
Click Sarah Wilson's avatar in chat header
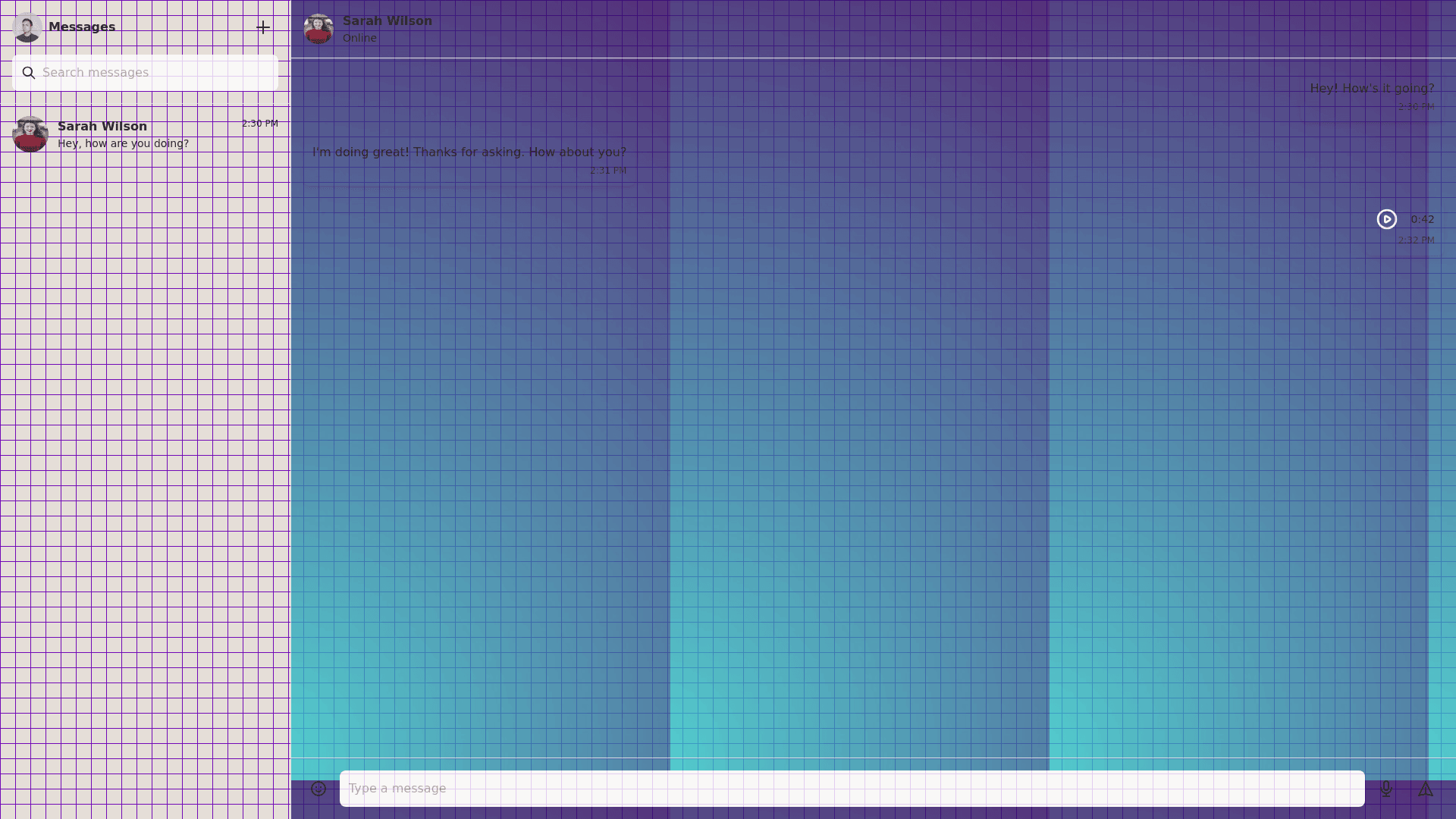coord(318,29)
